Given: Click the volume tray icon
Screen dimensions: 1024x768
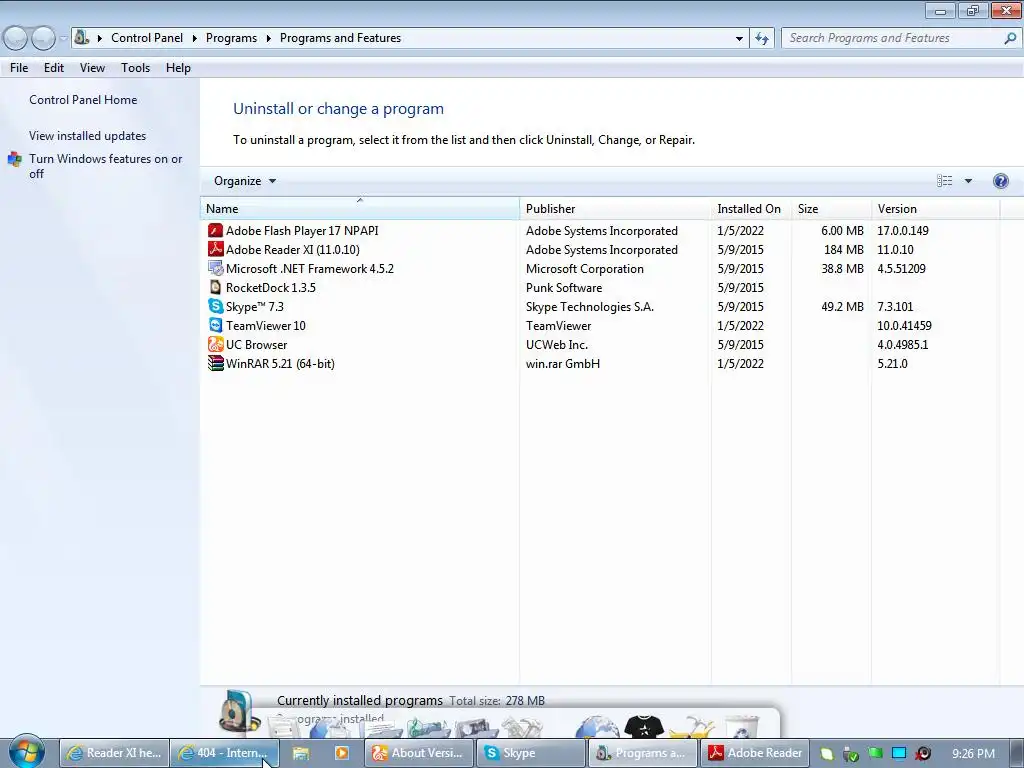Looking at the screenshot, I should 923,753.
